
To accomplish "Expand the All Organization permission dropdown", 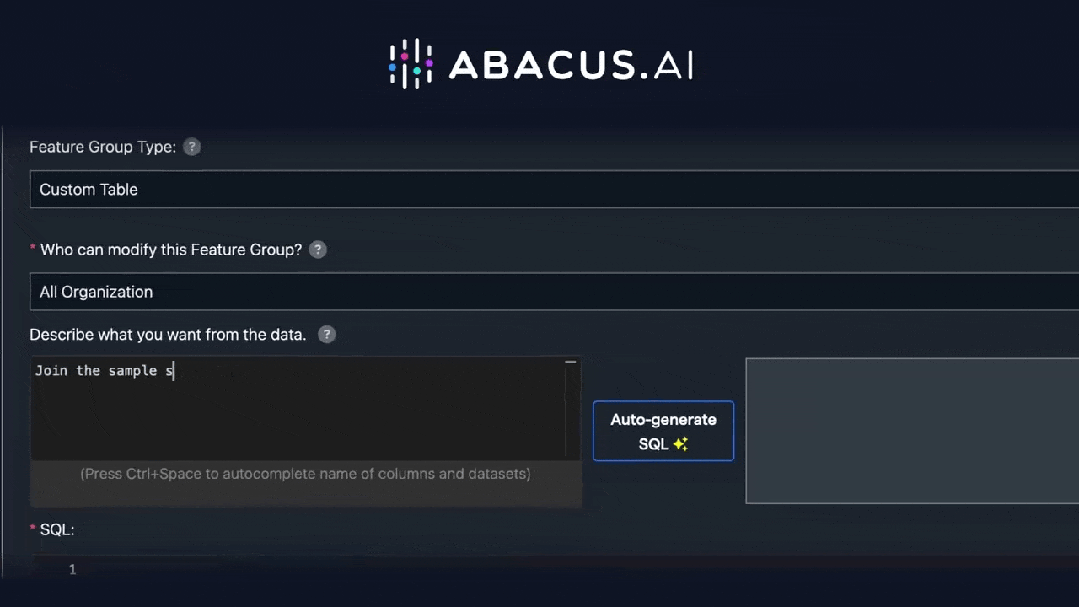I will [554, 292].
